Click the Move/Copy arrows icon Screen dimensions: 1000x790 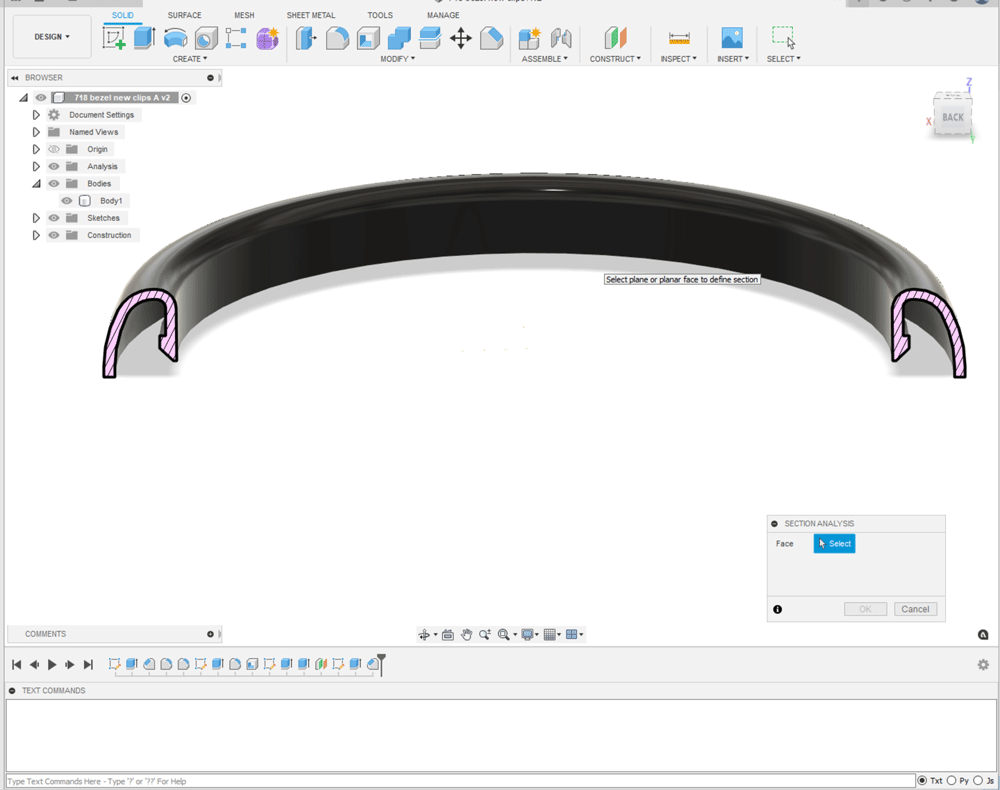click(x=460, y=39)
